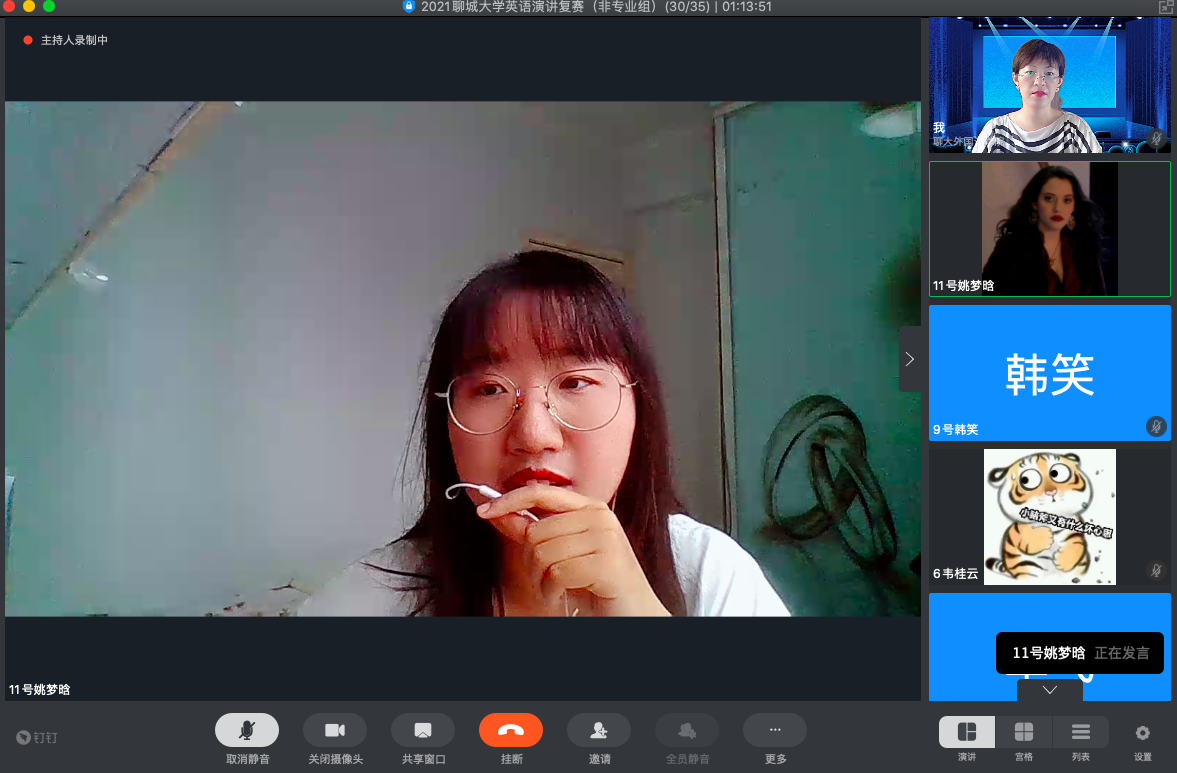The width and height of the screenshot is (1177, 773).
Task: Click the 全员静音 mute all button
Action: click(x=687, y=731)
